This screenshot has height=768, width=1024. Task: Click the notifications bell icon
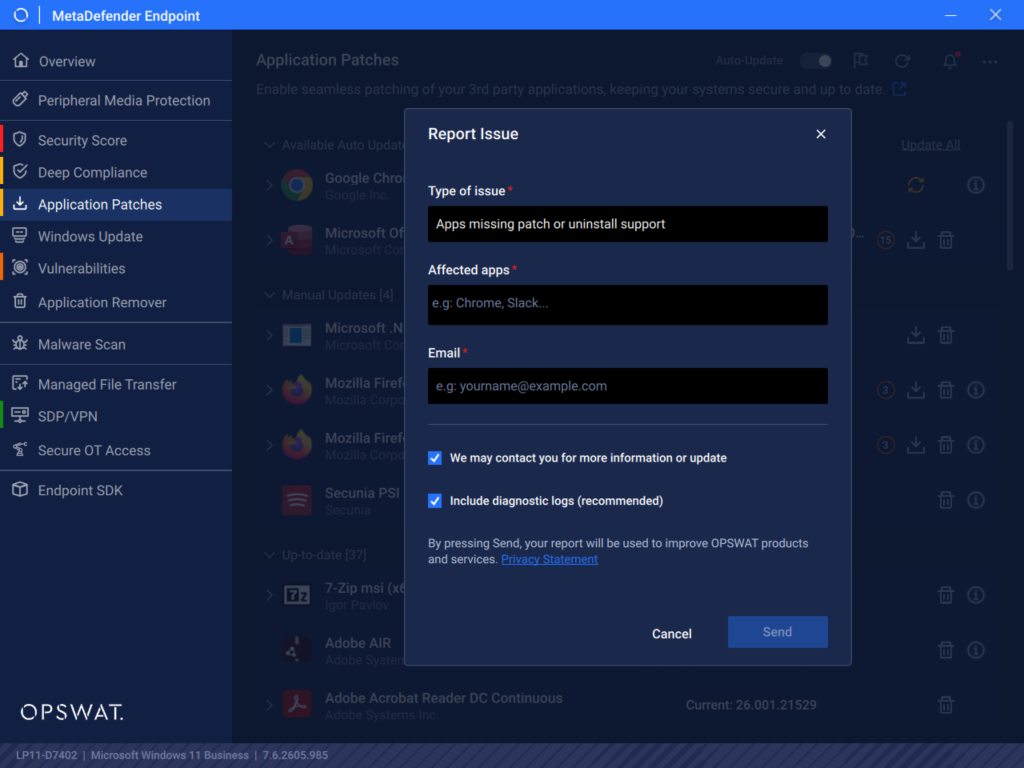950,61
